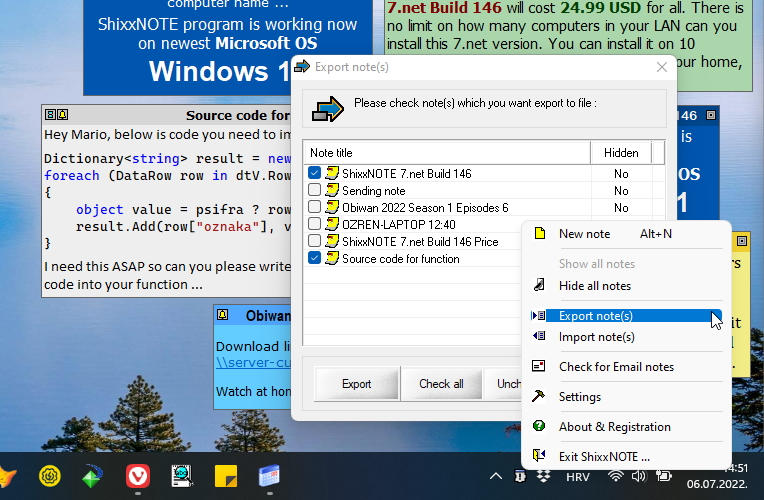Click the corner button on blue note titled 46
Image resolution: width=764 pixels, height=500 pixels.
click(711, 115)
